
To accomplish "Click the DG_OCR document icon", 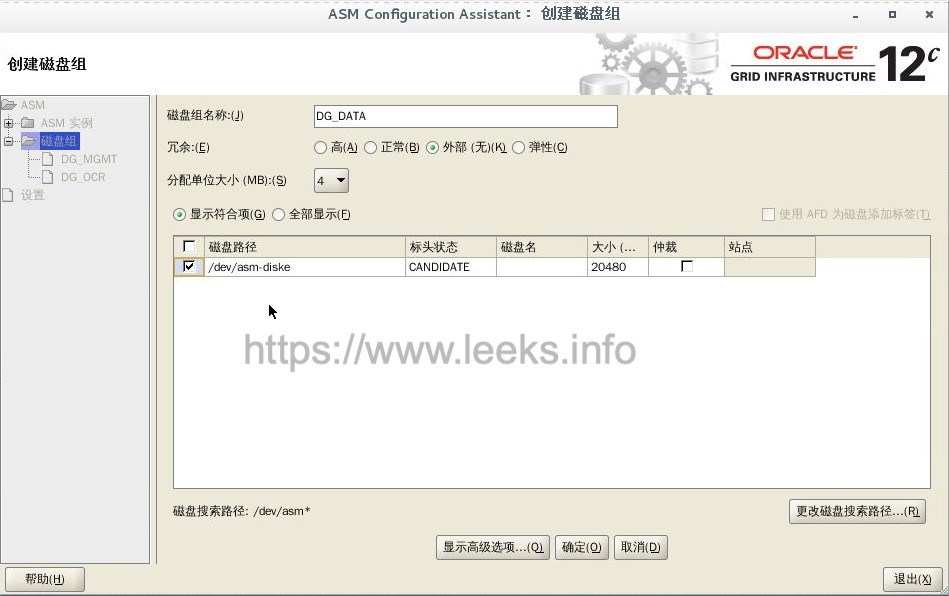I will [48, 177].
